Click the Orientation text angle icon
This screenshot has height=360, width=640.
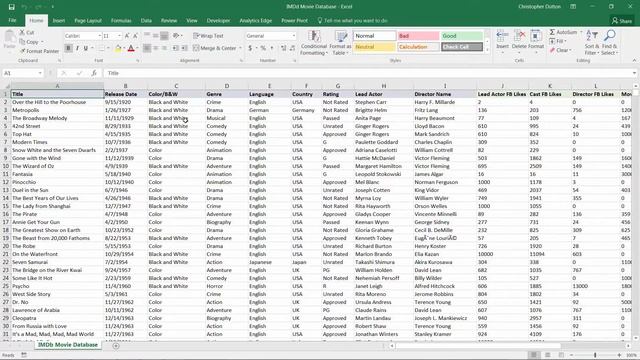(x=176, y=36)
